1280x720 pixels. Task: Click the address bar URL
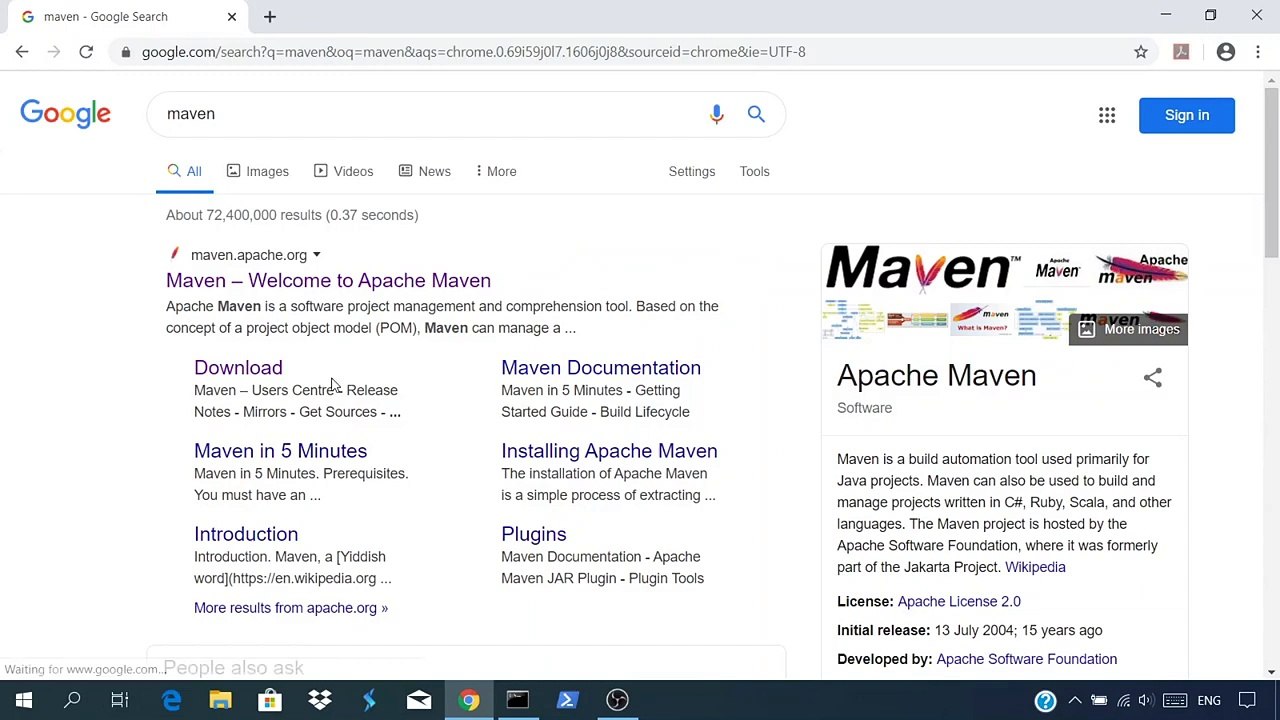click(473, 52)
